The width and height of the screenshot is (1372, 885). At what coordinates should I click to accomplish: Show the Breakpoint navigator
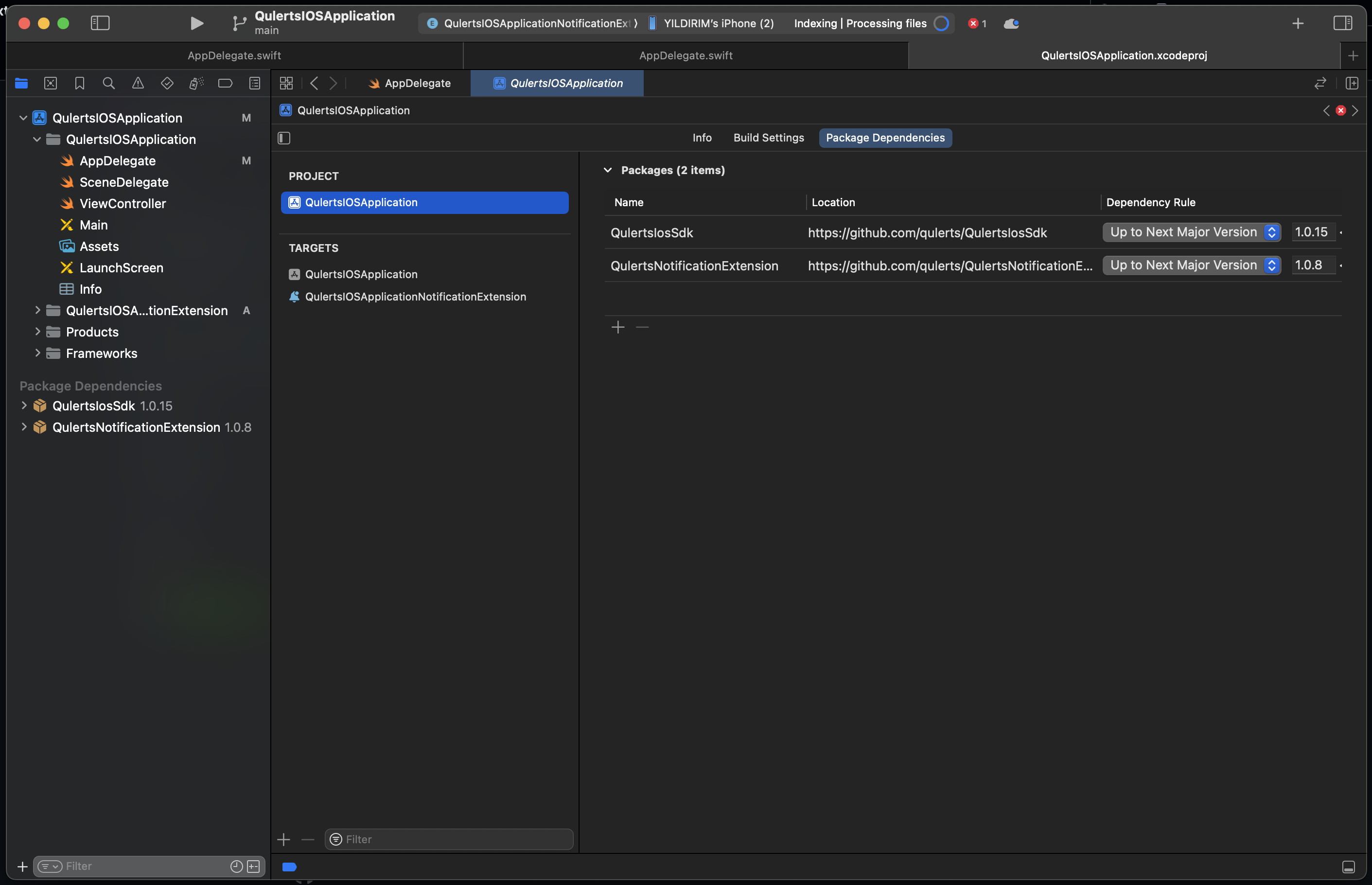pyautogui.click(x=225, y=83)
